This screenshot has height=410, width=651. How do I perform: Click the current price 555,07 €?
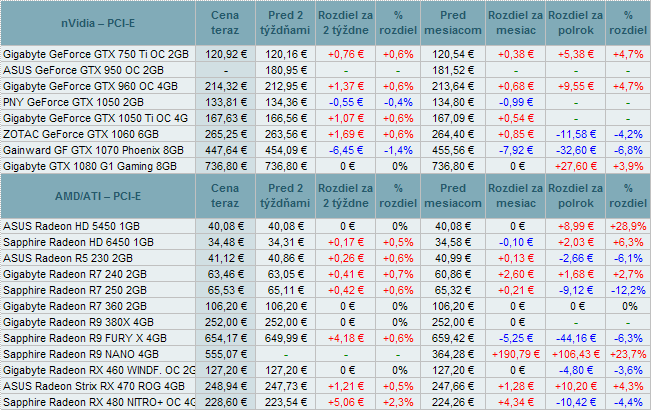(x=225, y=354)
